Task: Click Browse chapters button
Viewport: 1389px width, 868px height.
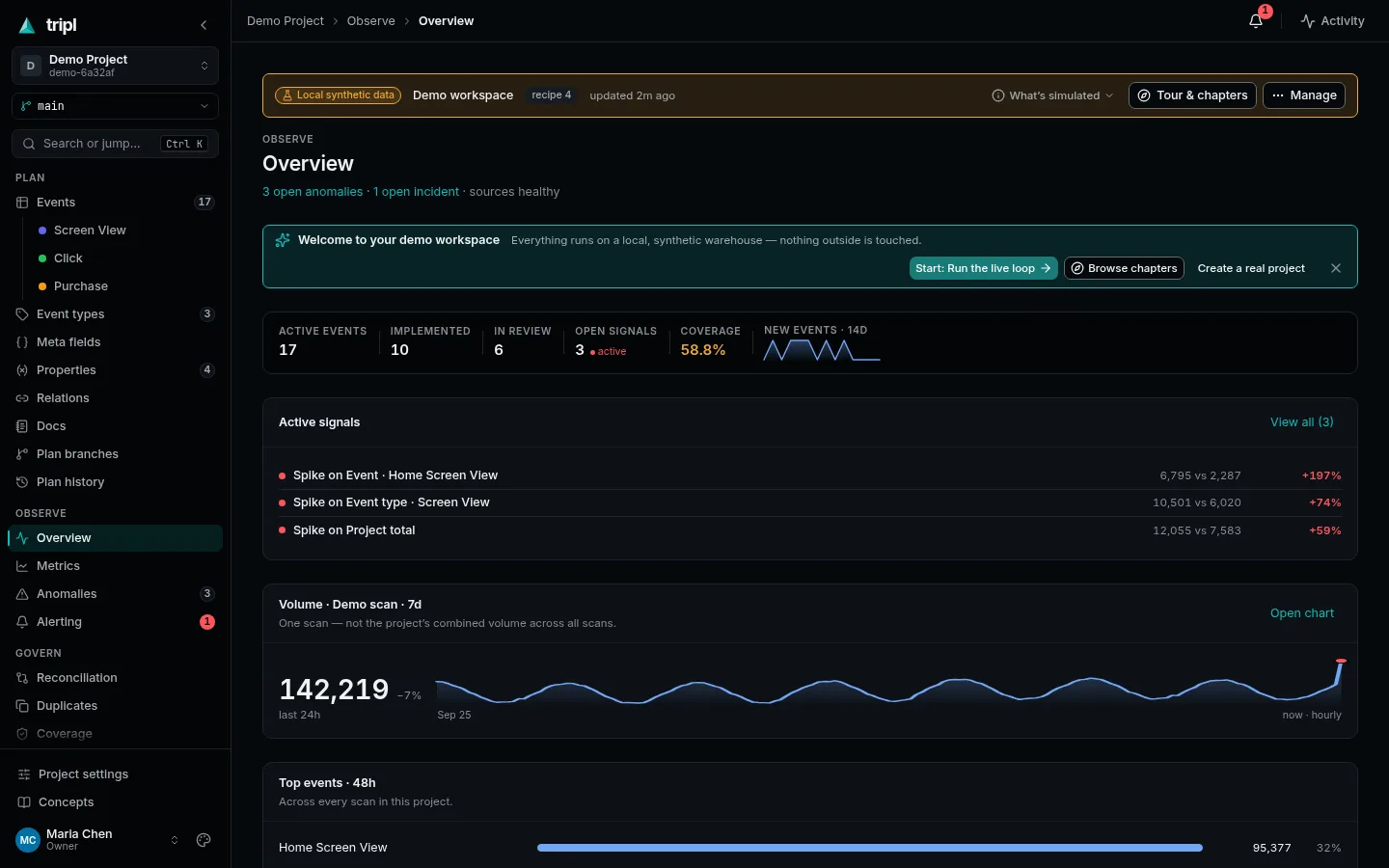Action: [1125, 268]
